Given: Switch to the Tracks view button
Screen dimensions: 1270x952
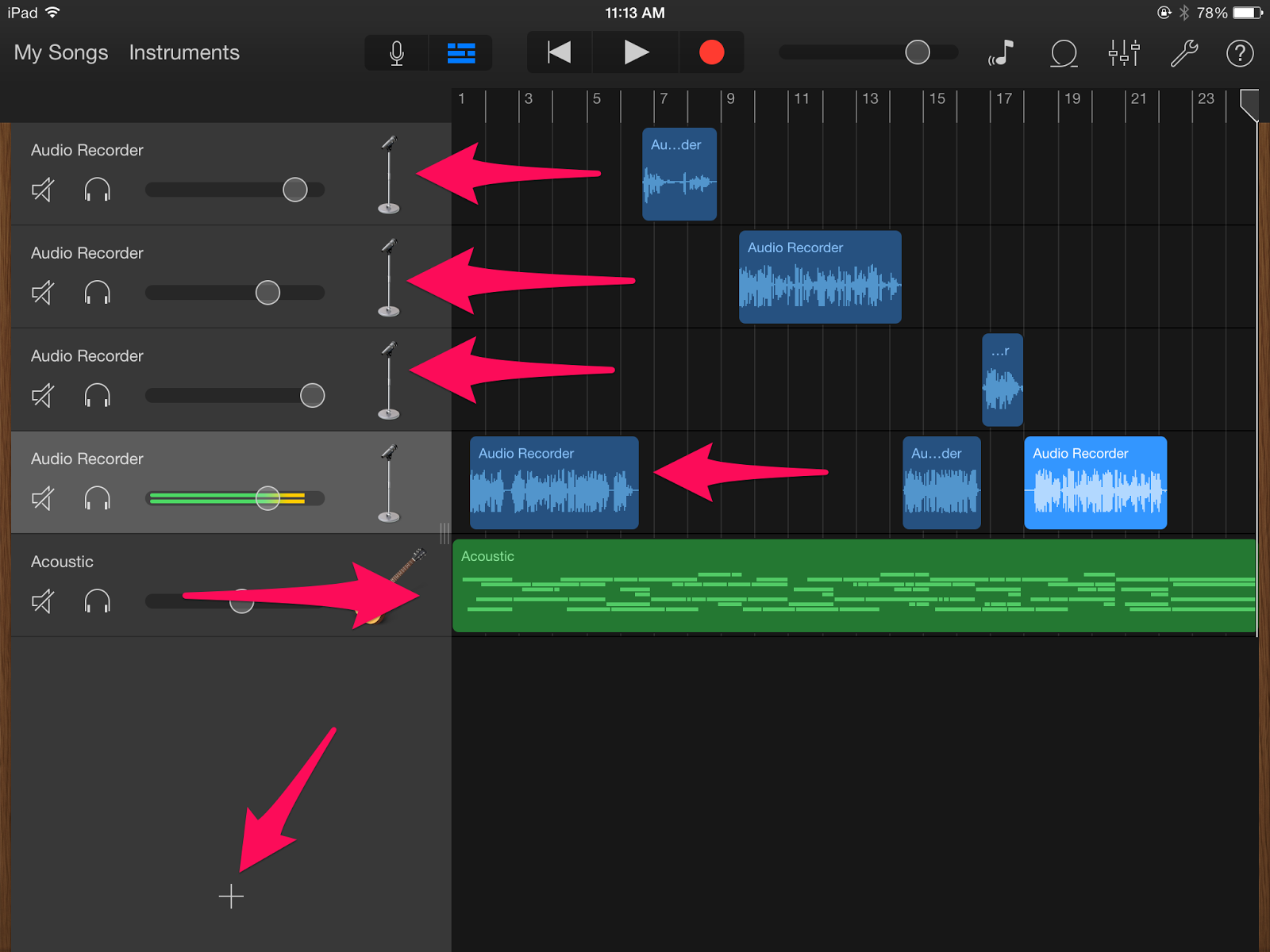Looking at the screenshot, I should (x=461, y=52).
